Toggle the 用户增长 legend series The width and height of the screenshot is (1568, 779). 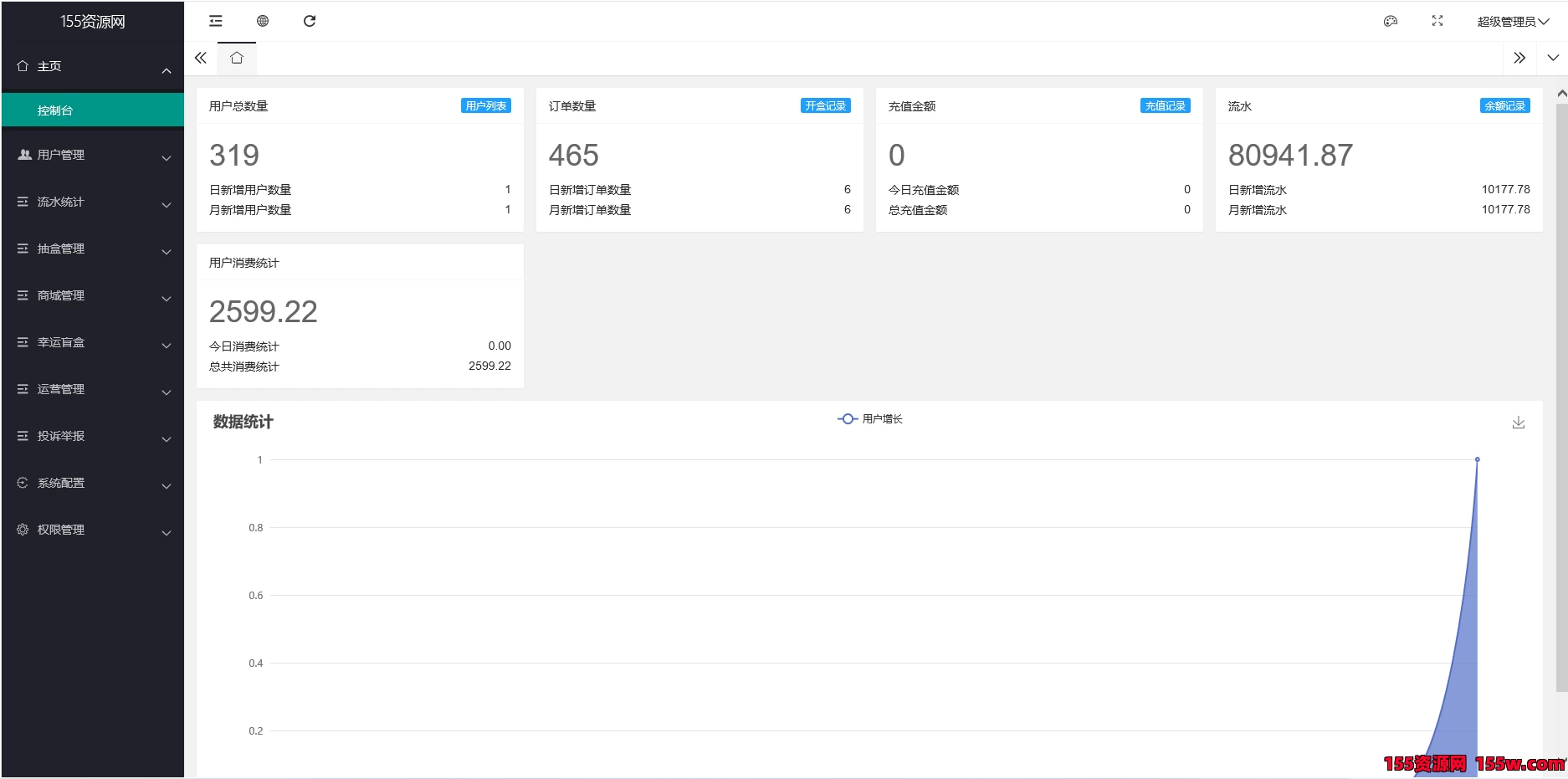[870, 419]
